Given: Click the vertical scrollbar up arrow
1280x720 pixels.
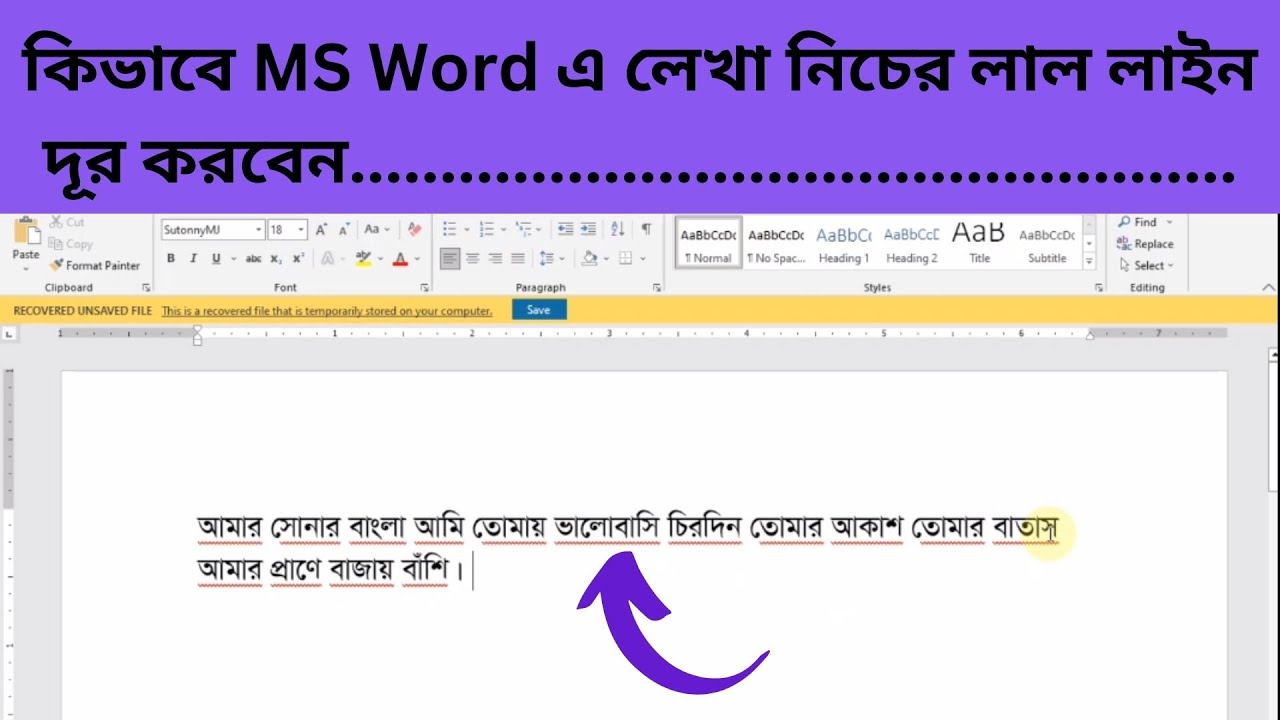Looking at the screenshot, I should 1273,354.
